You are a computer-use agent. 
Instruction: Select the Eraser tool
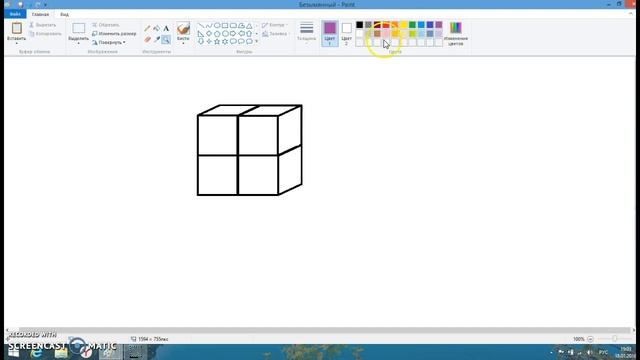[x=147, y=40]
